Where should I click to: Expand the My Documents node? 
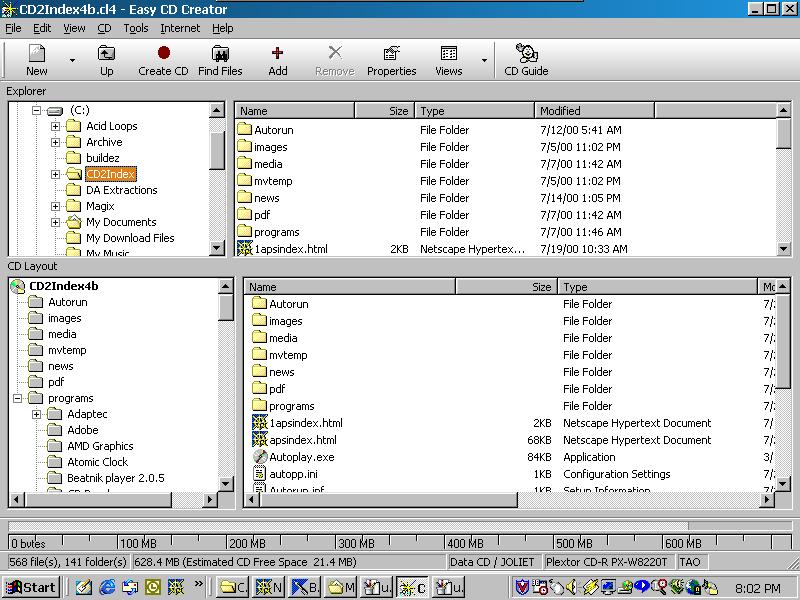[55, 222]
